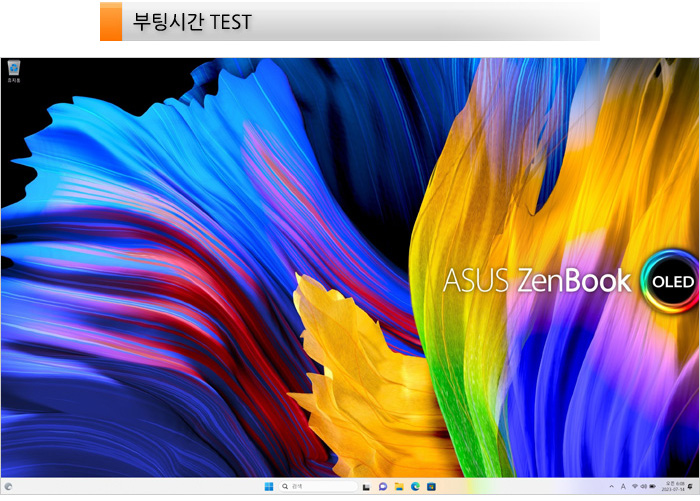Open the clock and date panel
The image size is (700, 501).
pyautogui.click(x=674, y=487)
